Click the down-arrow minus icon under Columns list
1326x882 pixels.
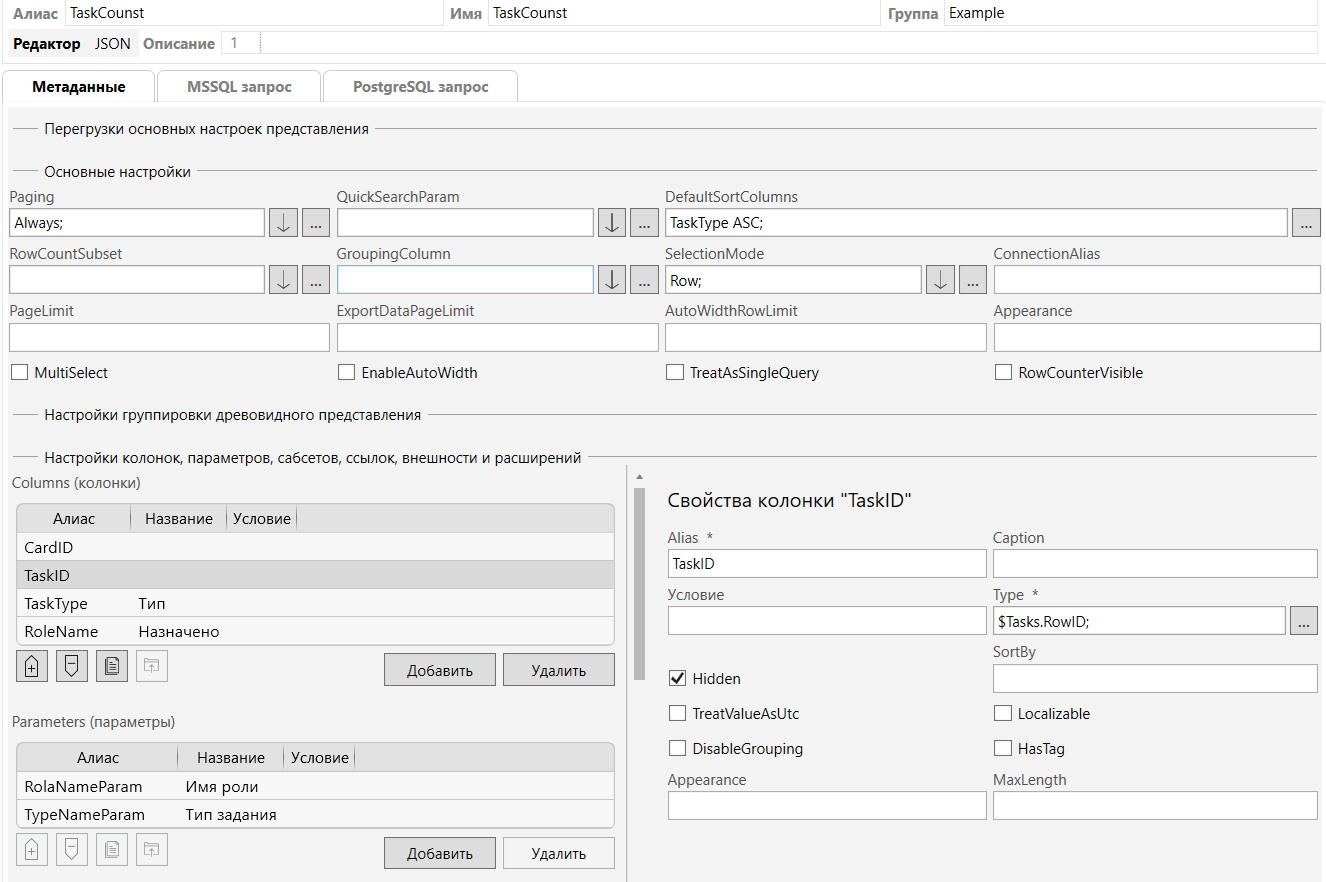pos(71,667)
